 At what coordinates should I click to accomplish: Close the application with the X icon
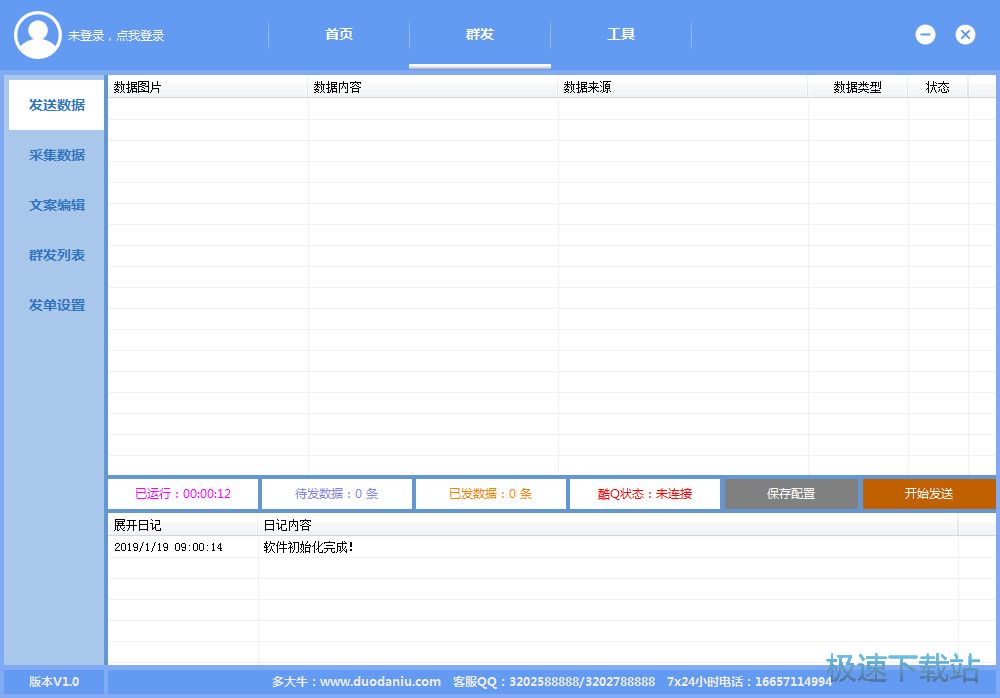click(965, 35)
